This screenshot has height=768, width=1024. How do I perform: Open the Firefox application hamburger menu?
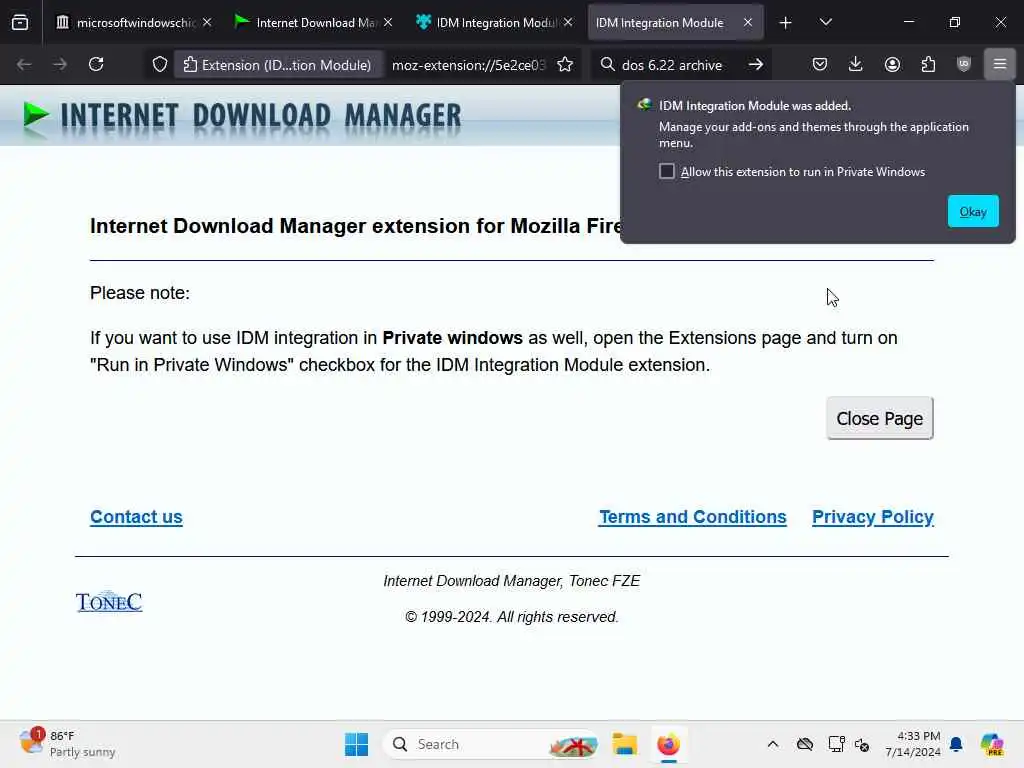tap(1000, 64)
